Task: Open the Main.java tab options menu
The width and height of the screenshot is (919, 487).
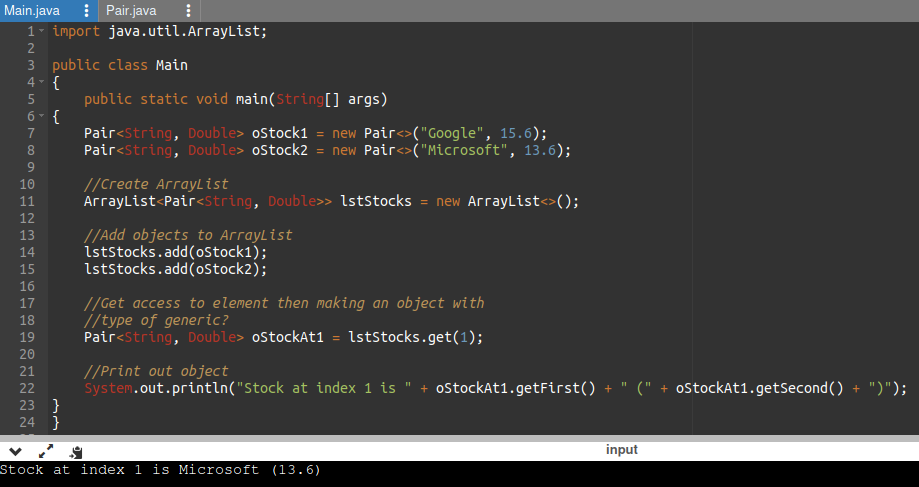Action: pyautogui.click(x=86, y=11)
